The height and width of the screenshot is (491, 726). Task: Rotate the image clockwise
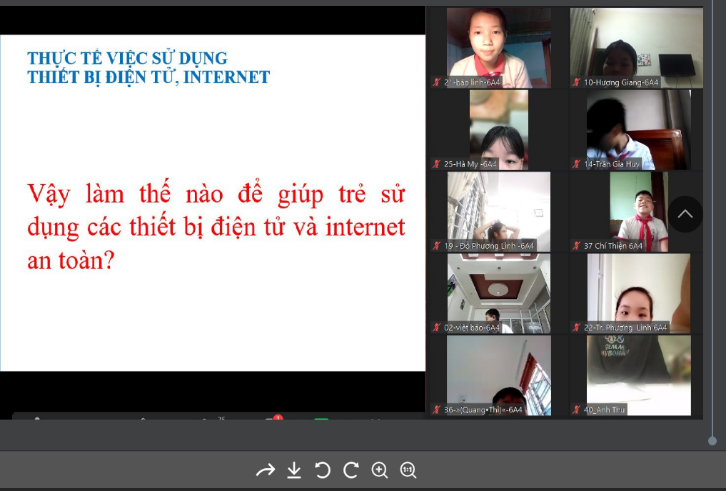tap(350, 470)
